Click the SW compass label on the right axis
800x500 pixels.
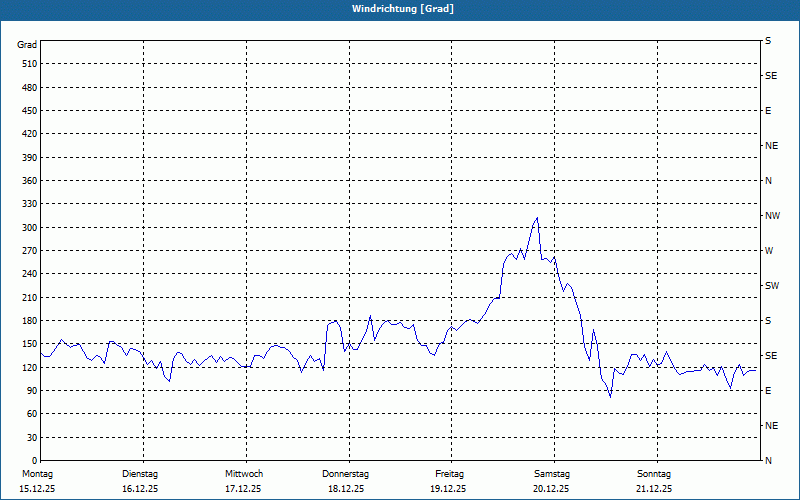pyautogui.click(x=771, y=286)
